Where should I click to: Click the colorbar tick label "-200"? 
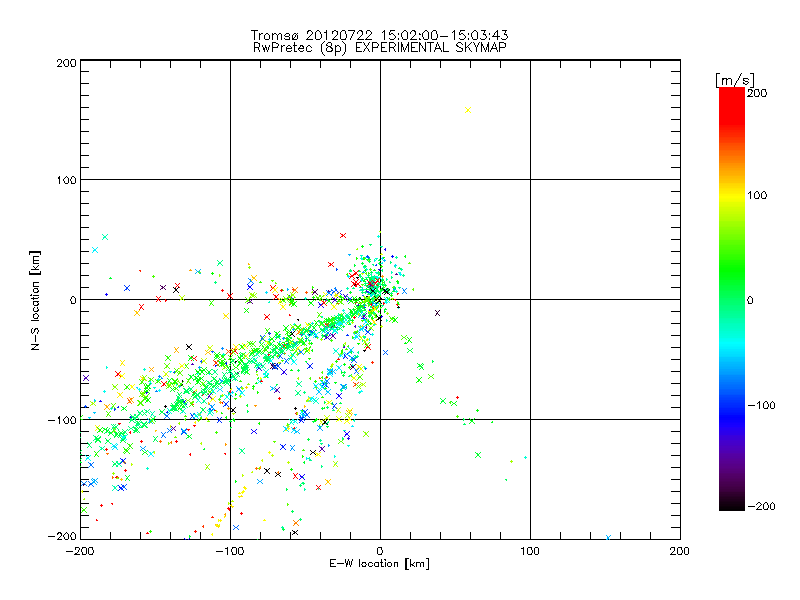761,506
